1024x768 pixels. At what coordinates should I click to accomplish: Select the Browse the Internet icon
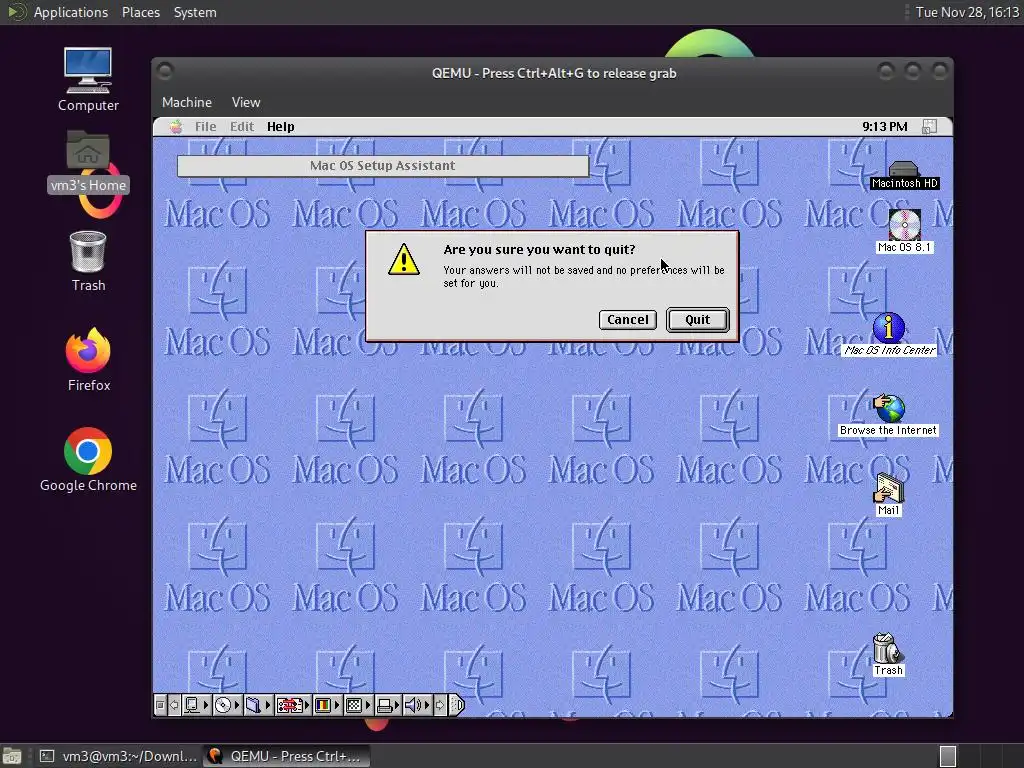pos(888,415)
